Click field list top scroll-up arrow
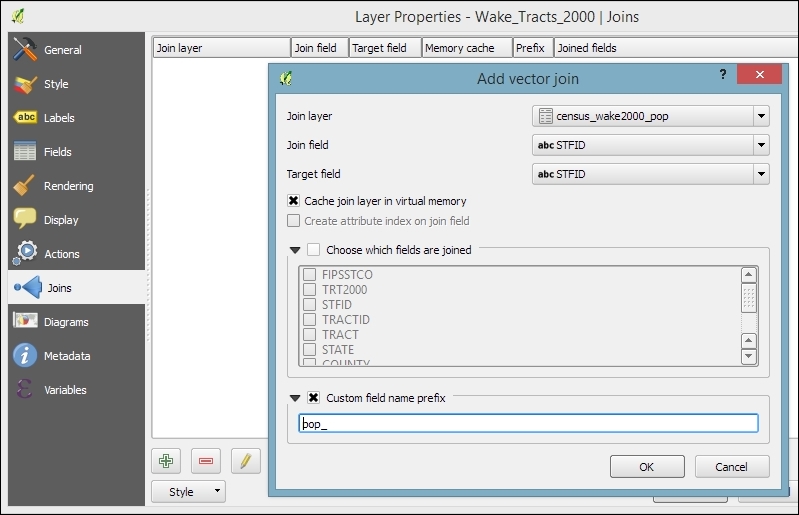 click(749, 276)
